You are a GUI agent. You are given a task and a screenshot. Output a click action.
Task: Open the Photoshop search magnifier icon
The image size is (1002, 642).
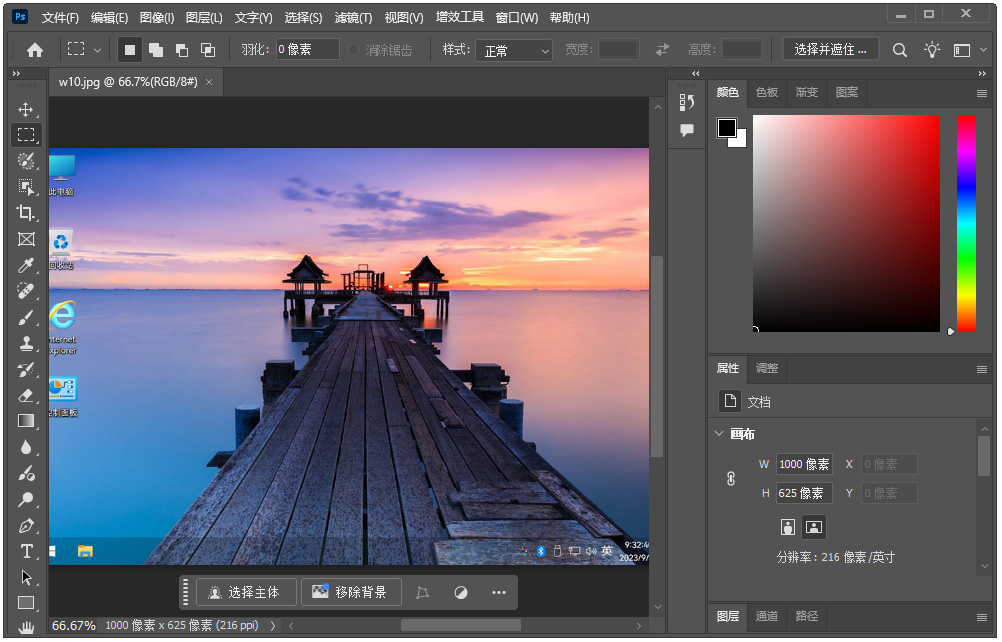[899, 48]
